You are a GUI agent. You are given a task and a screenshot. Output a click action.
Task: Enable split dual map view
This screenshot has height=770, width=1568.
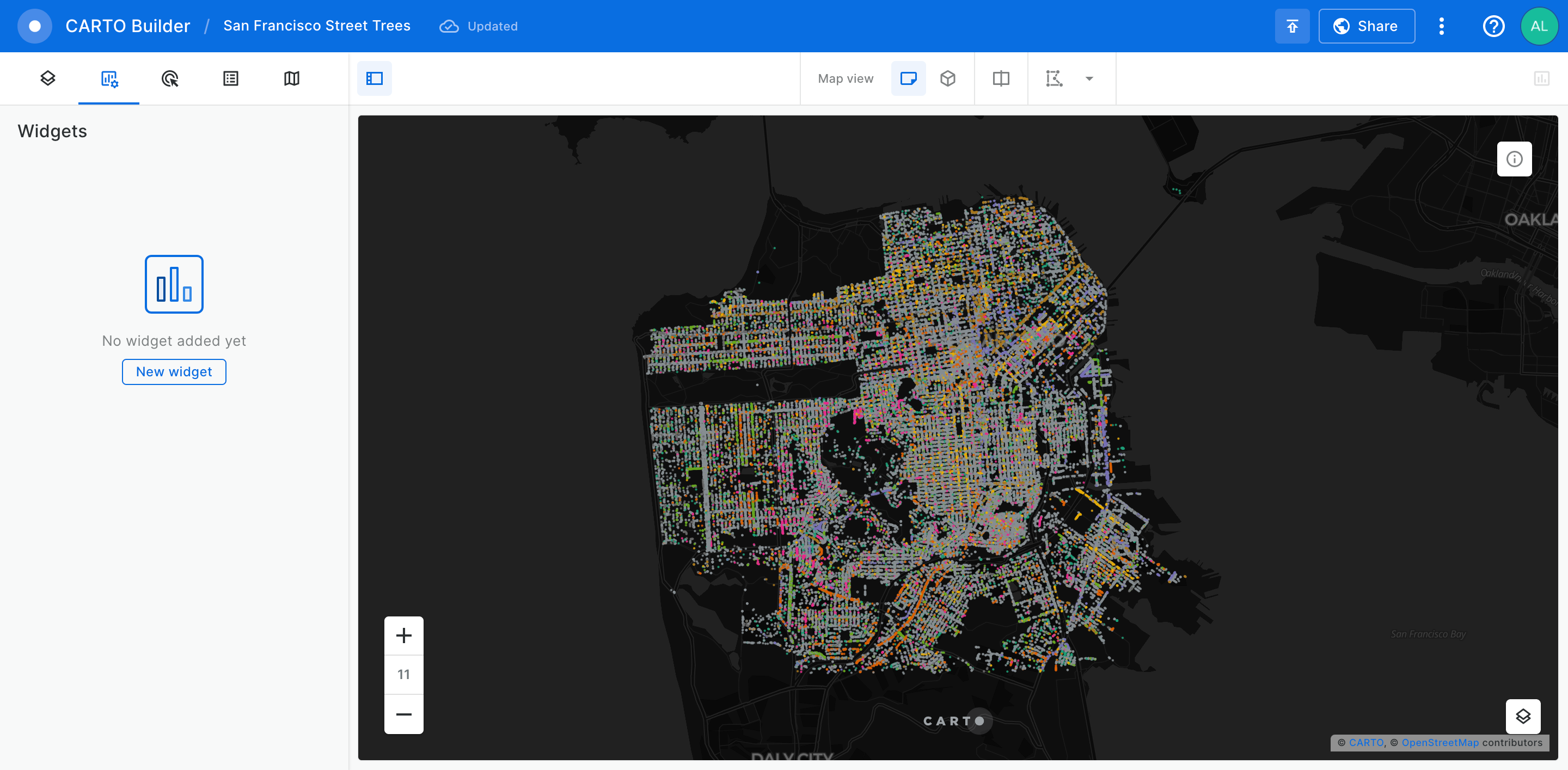tap(1001, 78)
